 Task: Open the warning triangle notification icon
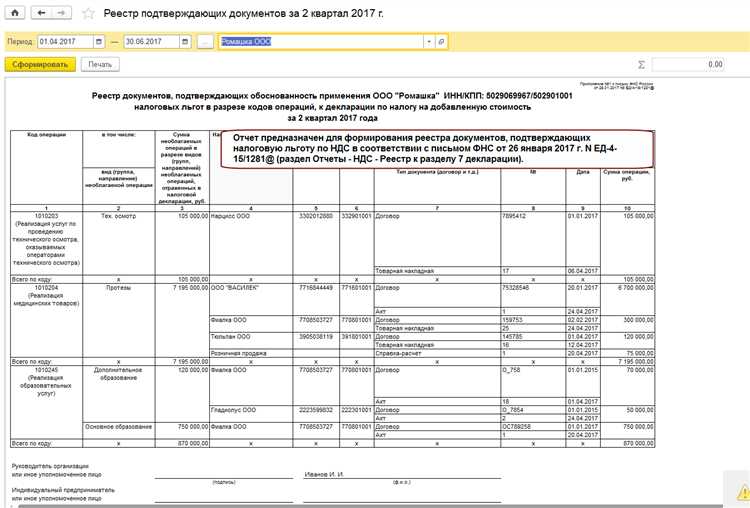(744, 491)
